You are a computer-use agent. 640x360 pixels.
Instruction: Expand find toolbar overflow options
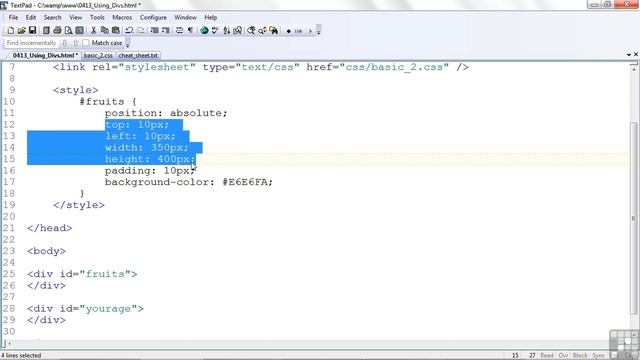(127, 43)
